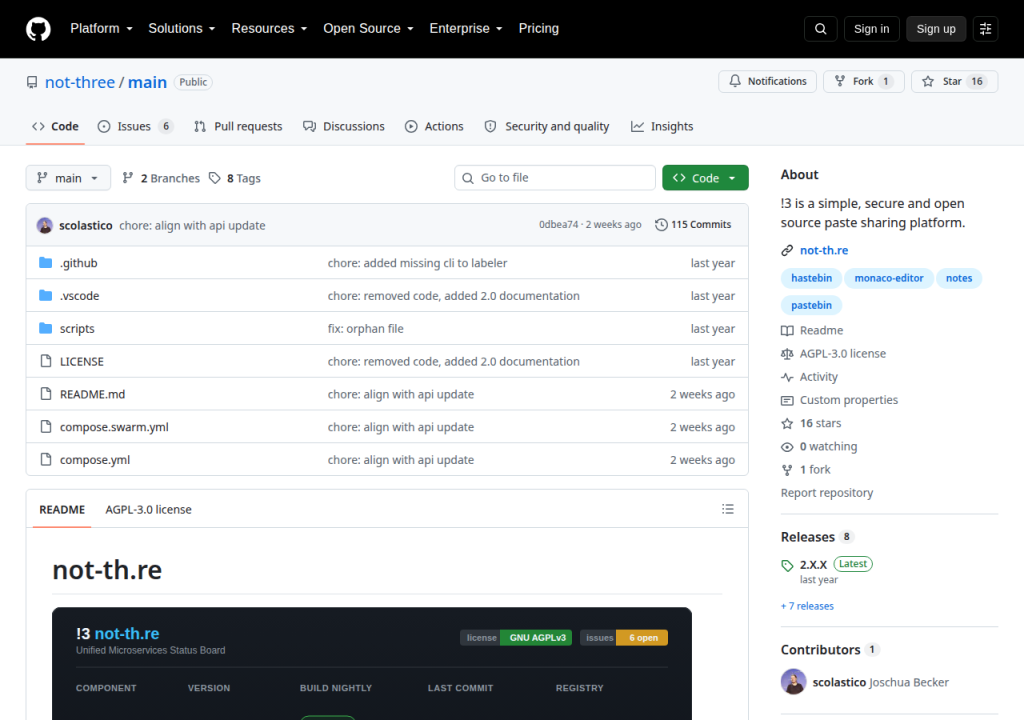Open the Discussions tab

(x=344, y=126)
